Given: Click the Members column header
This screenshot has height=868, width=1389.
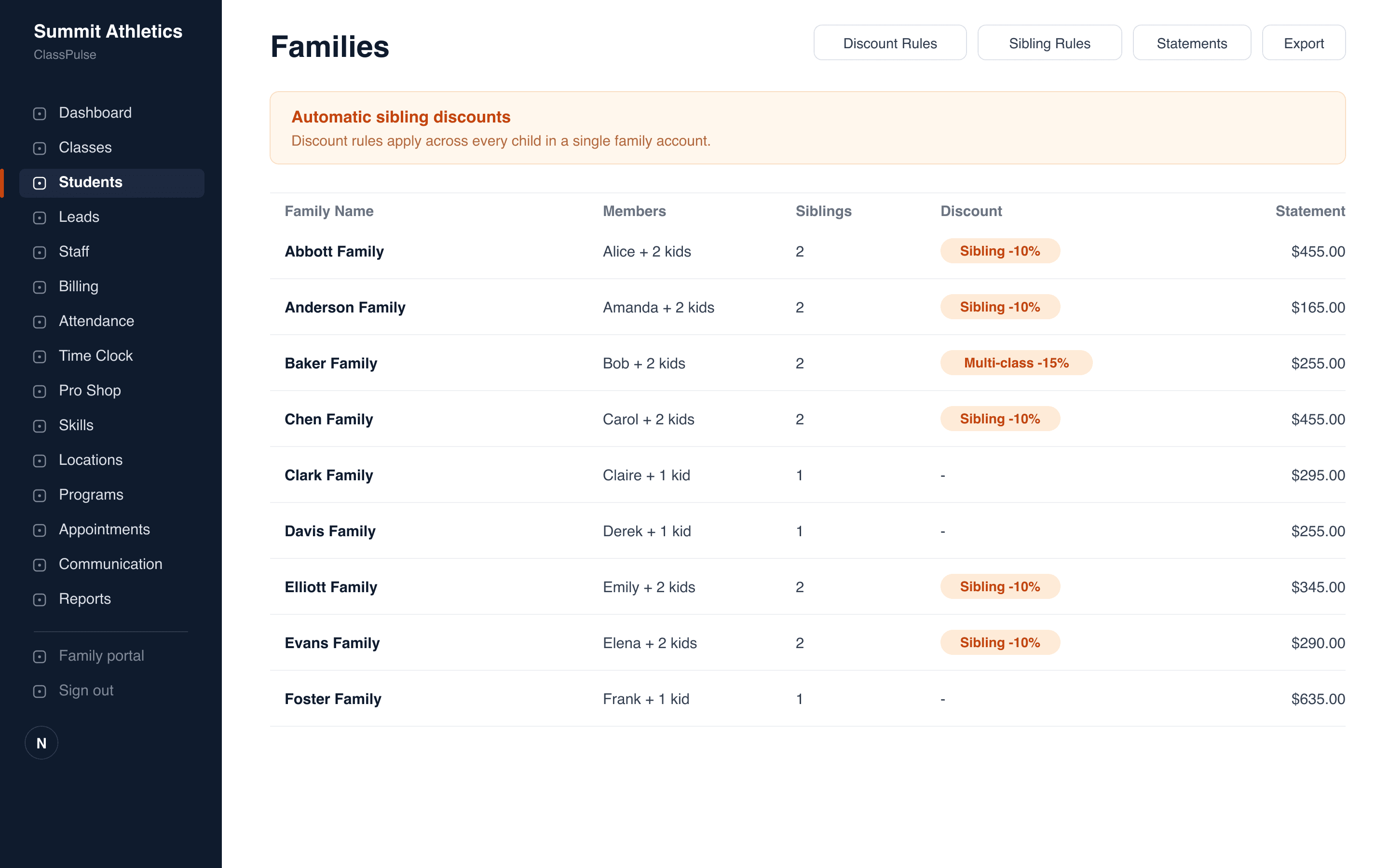Looking at the screenshot, I should point(634,211).
